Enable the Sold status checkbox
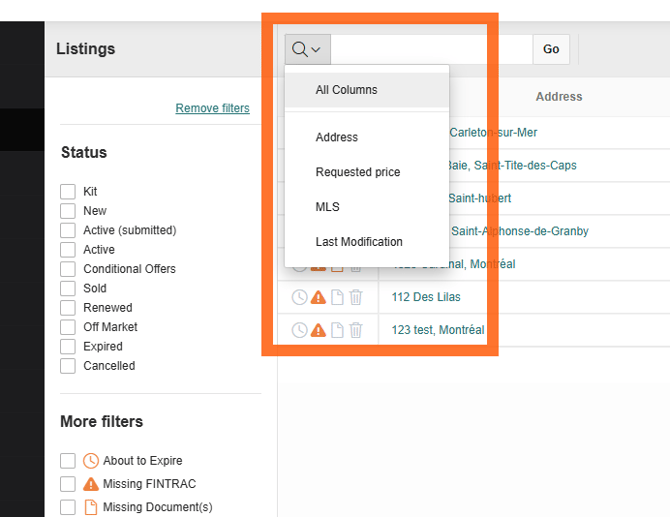Image resolution: width=670 pixels, height=517 pixels. click(x=68, y=288)
